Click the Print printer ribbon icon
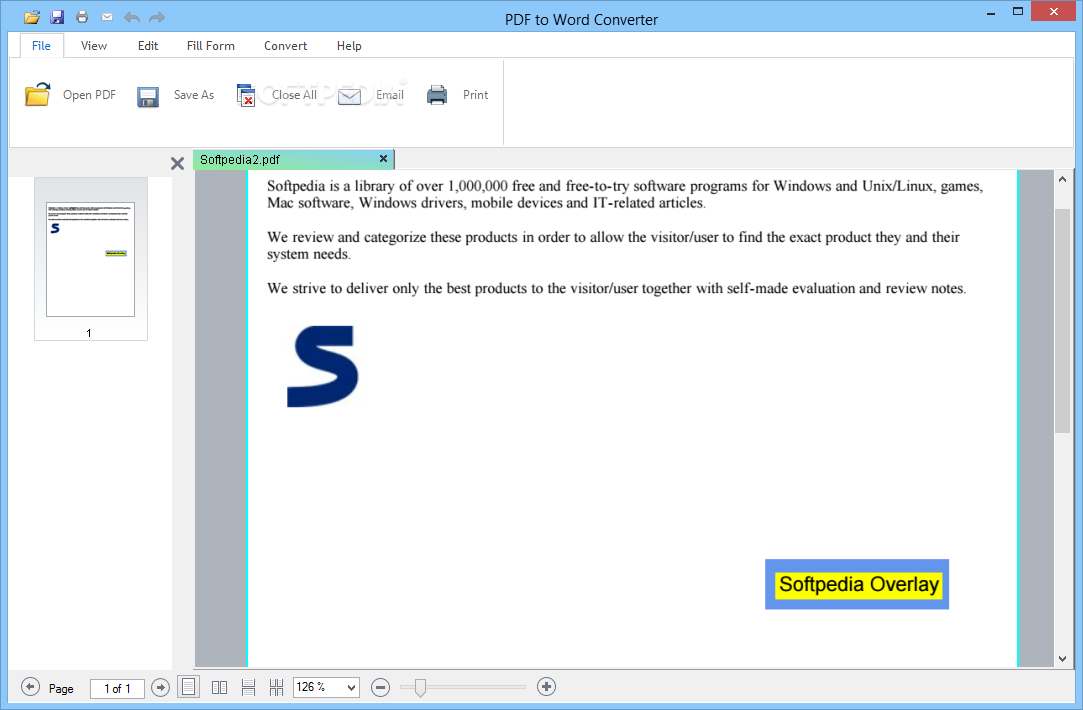Image resolution: width=1083 pixels, height=710 pixels. click(x=437, y=95)
